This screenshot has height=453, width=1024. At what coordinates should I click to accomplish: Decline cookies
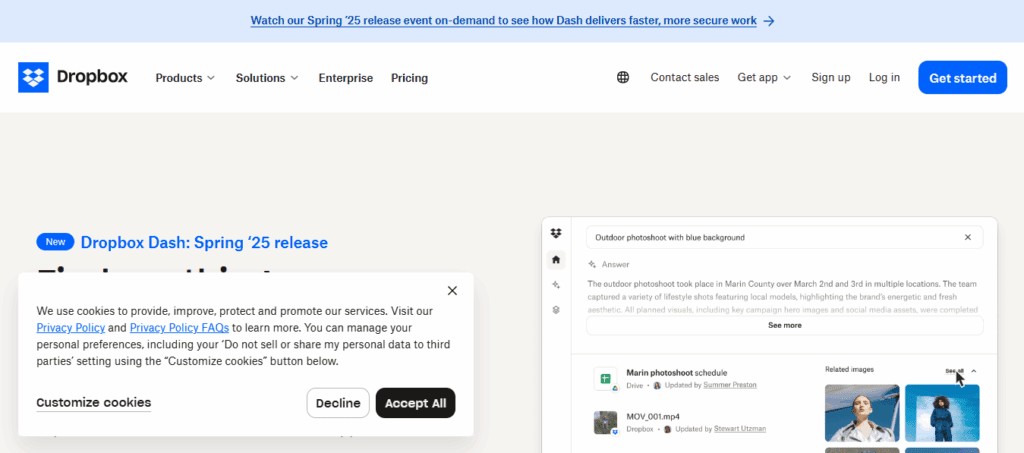pos(338,403)
